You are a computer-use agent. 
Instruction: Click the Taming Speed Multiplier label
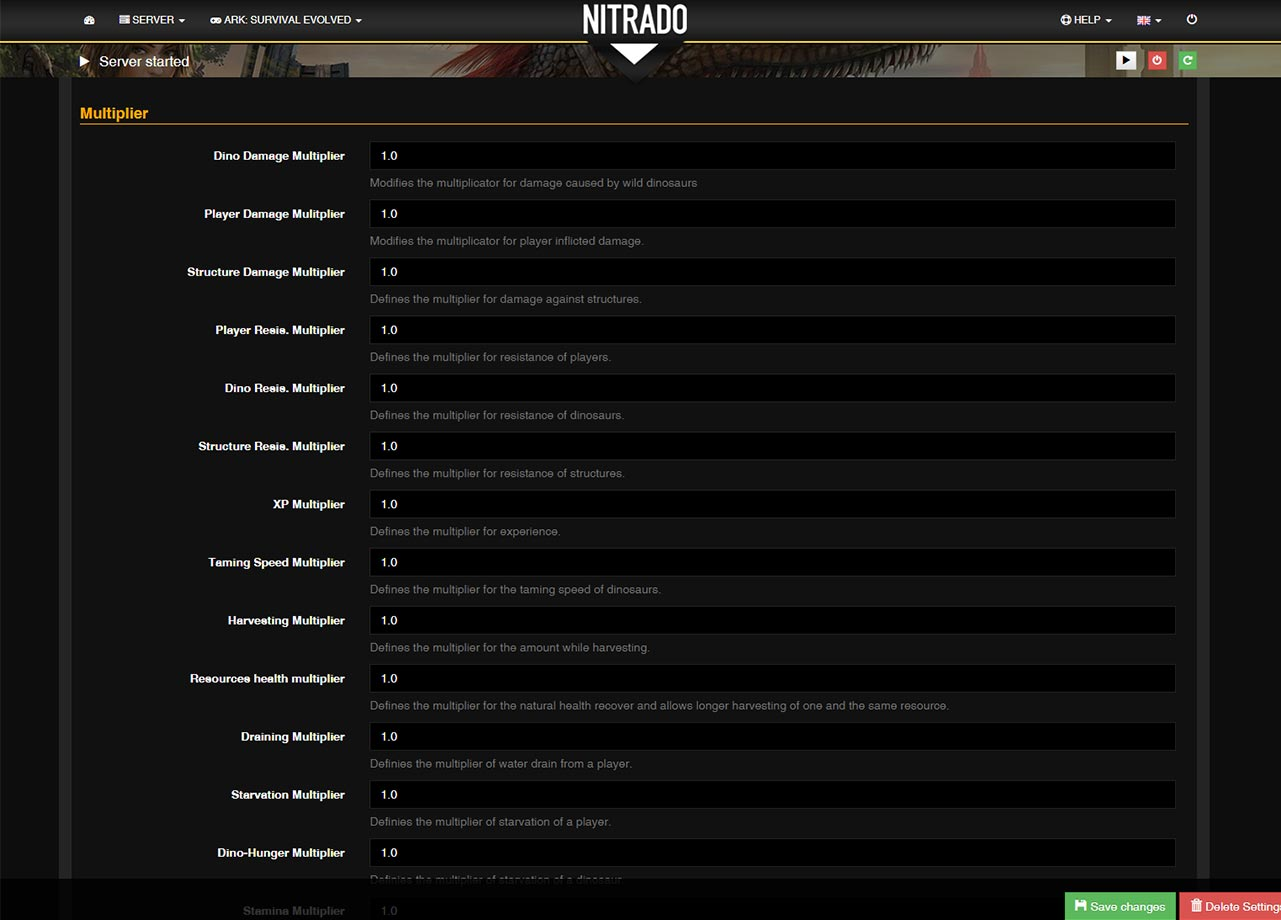[277, 562]
